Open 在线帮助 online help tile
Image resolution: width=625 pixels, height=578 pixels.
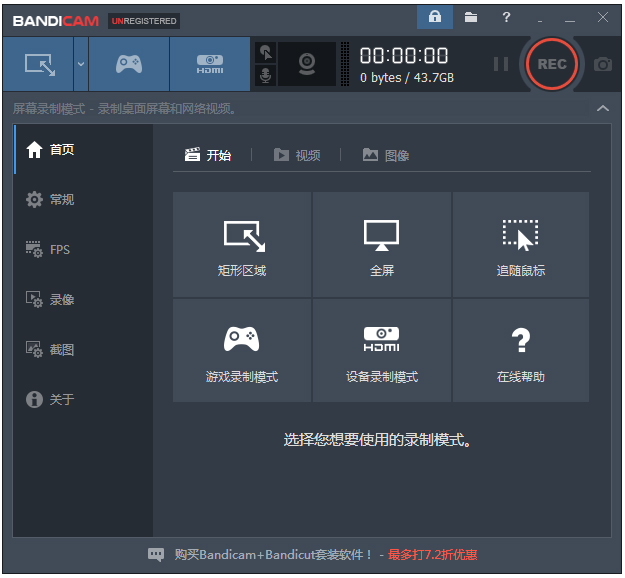521,350
